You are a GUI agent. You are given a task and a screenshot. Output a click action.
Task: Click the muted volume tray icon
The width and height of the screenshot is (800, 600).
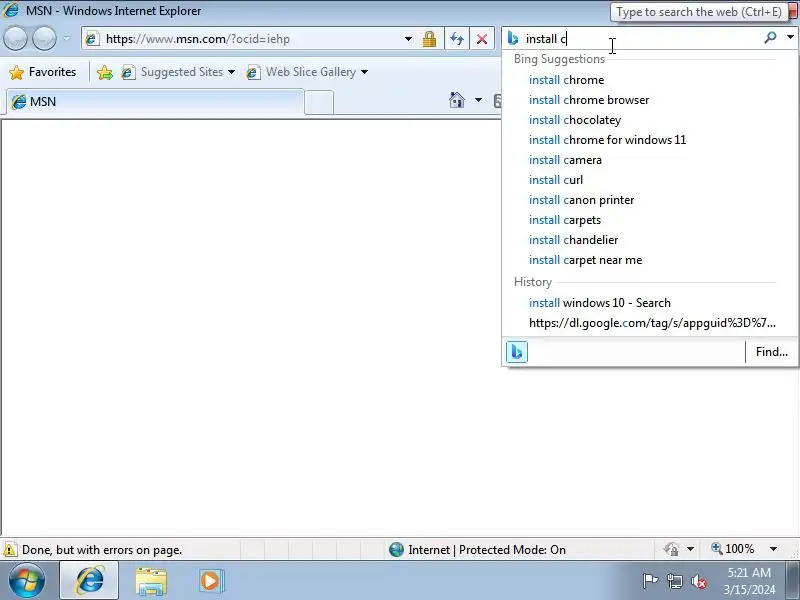pyautogui.click(x=699, y=581)
